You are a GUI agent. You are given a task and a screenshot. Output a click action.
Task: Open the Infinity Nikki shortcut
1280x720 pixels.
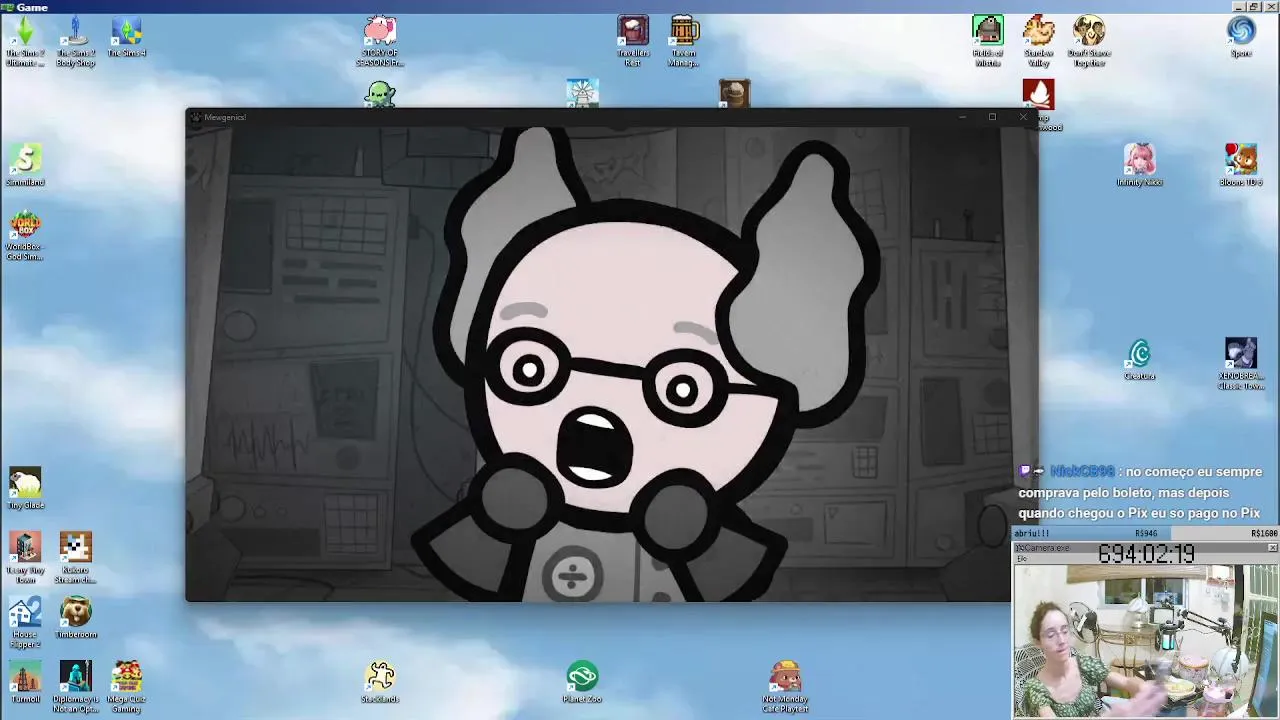[x=1139, y=165]
